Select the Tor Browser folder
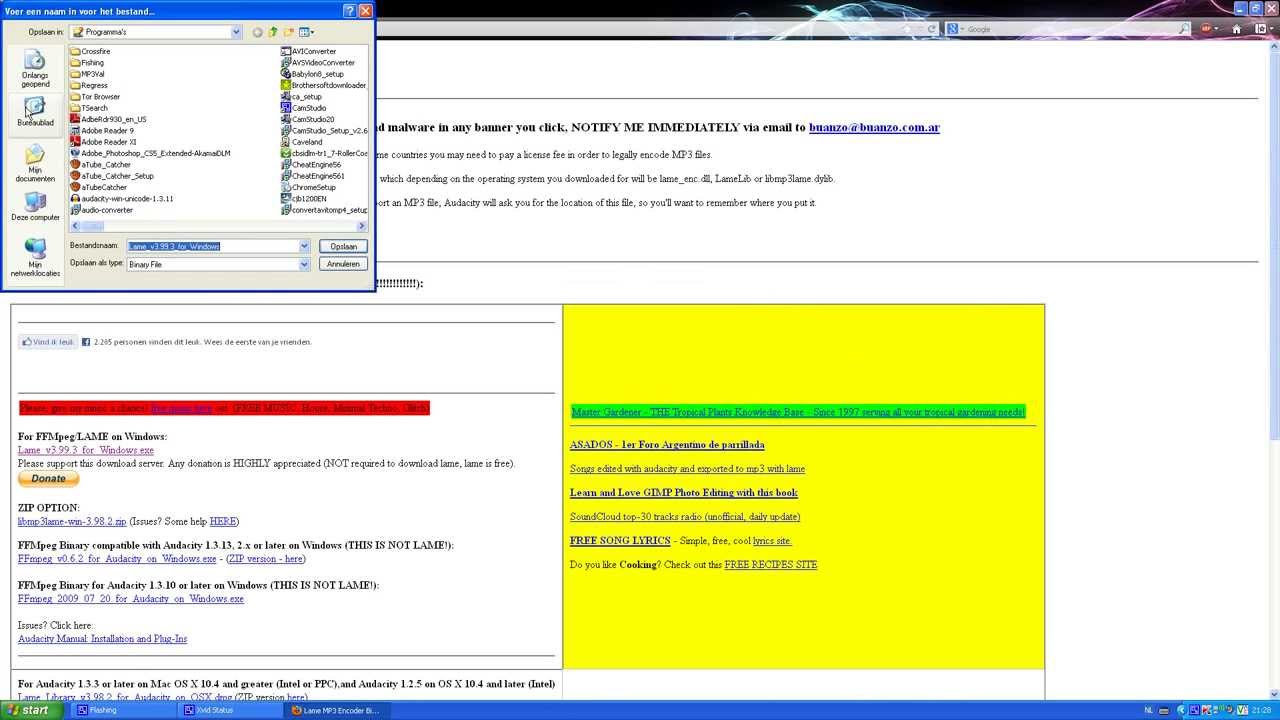Screen dimensions: 1280x720 pos(95,97)
